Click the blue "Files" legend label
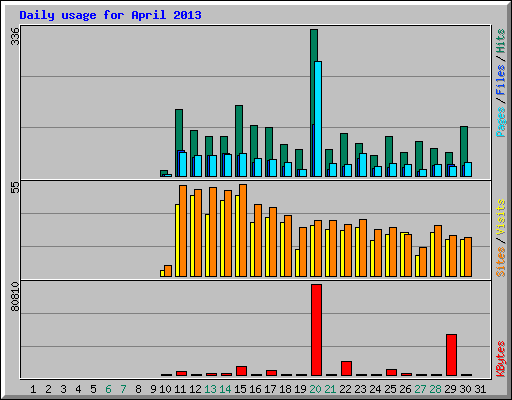The width and height of the screenshot is (512, 400). click(x=501, y=80)
